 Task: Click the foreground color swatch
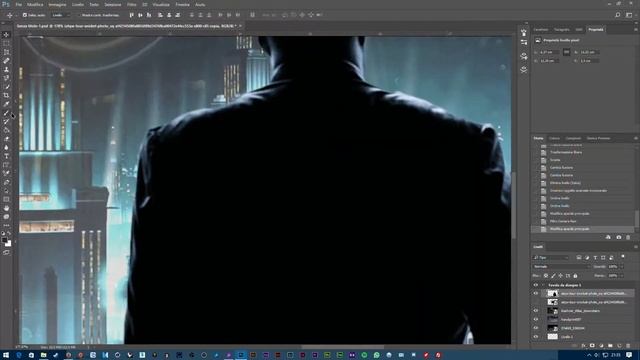pos(4,240)
